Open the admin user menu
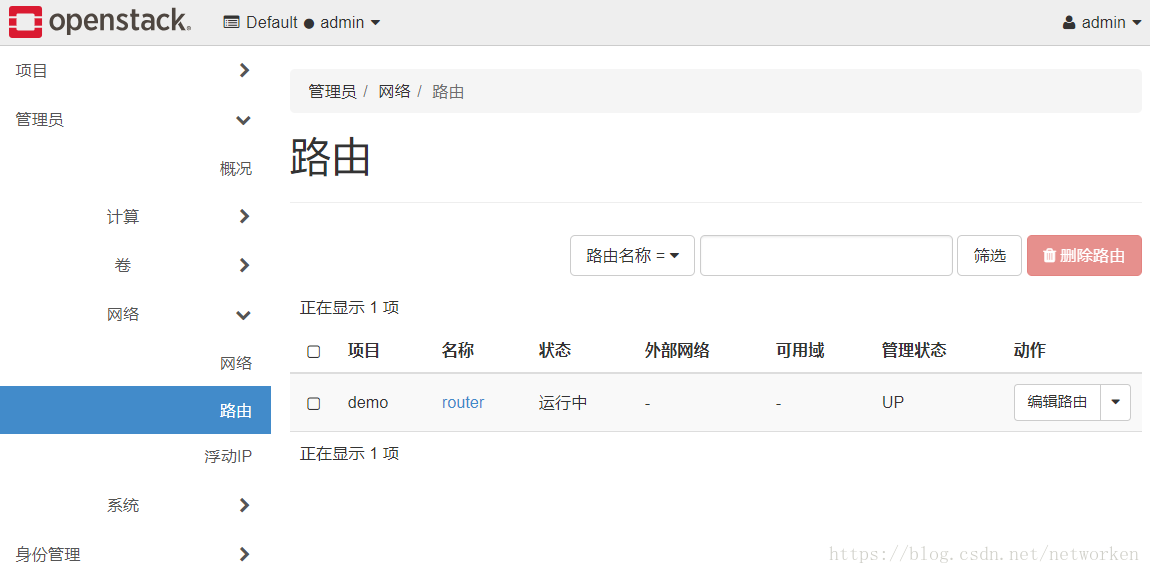 1102,22
